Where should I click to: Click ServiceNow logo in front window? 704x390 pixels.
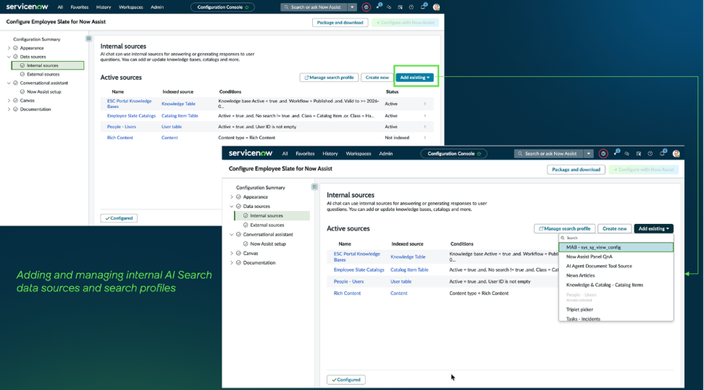pyautogui.click(x=251, y=153)
